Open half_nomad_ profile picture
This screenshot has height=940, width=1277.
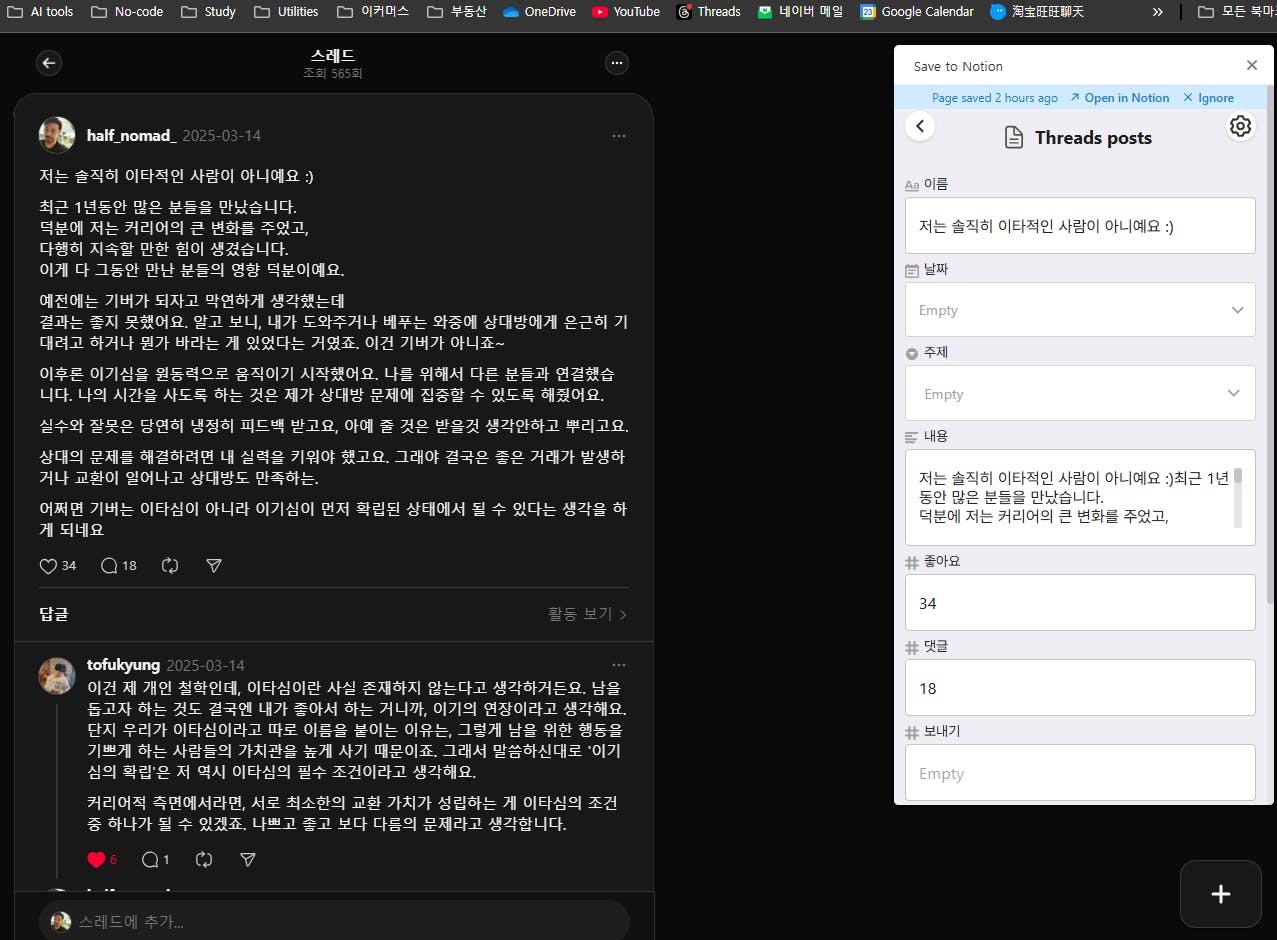(57, 135)
